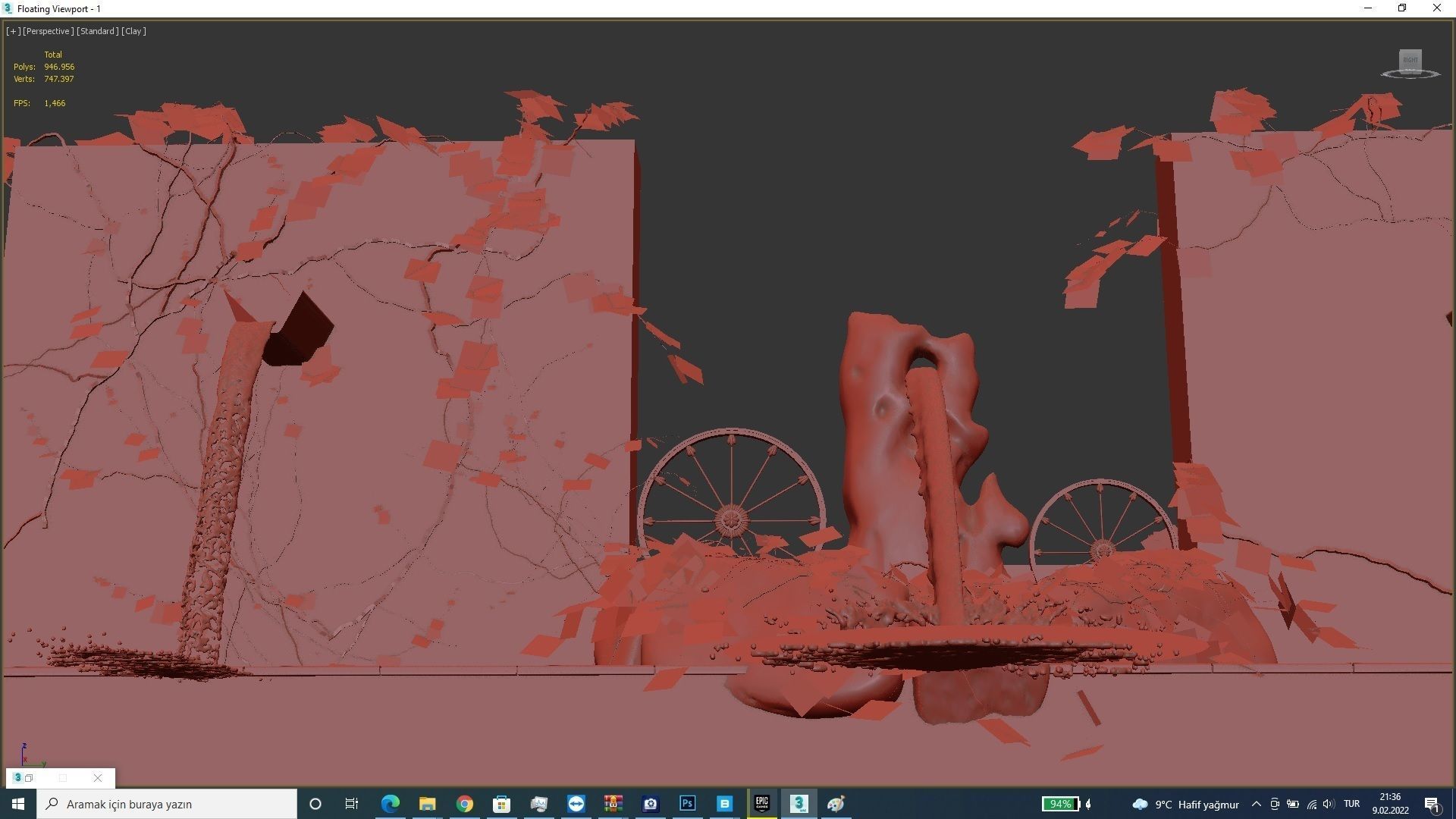Open TeamViewer from the taskbar
Viewport: 1456px width, 819px height.
pyautogui.click(x=576, y=804)
